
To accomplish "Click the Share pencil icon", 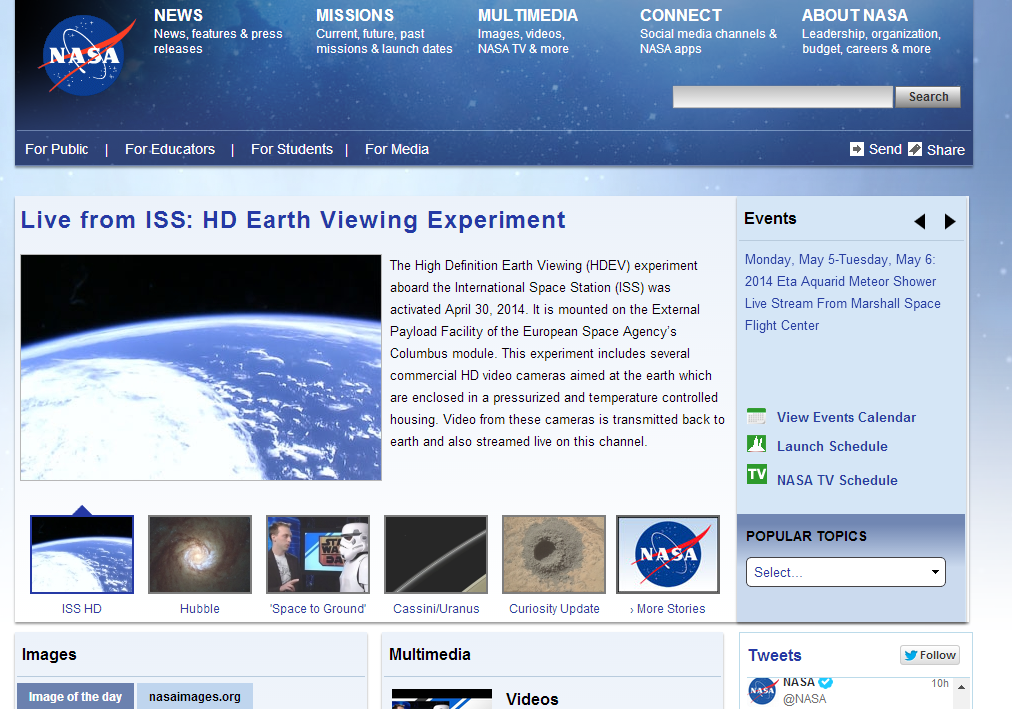I will point(915,149).
